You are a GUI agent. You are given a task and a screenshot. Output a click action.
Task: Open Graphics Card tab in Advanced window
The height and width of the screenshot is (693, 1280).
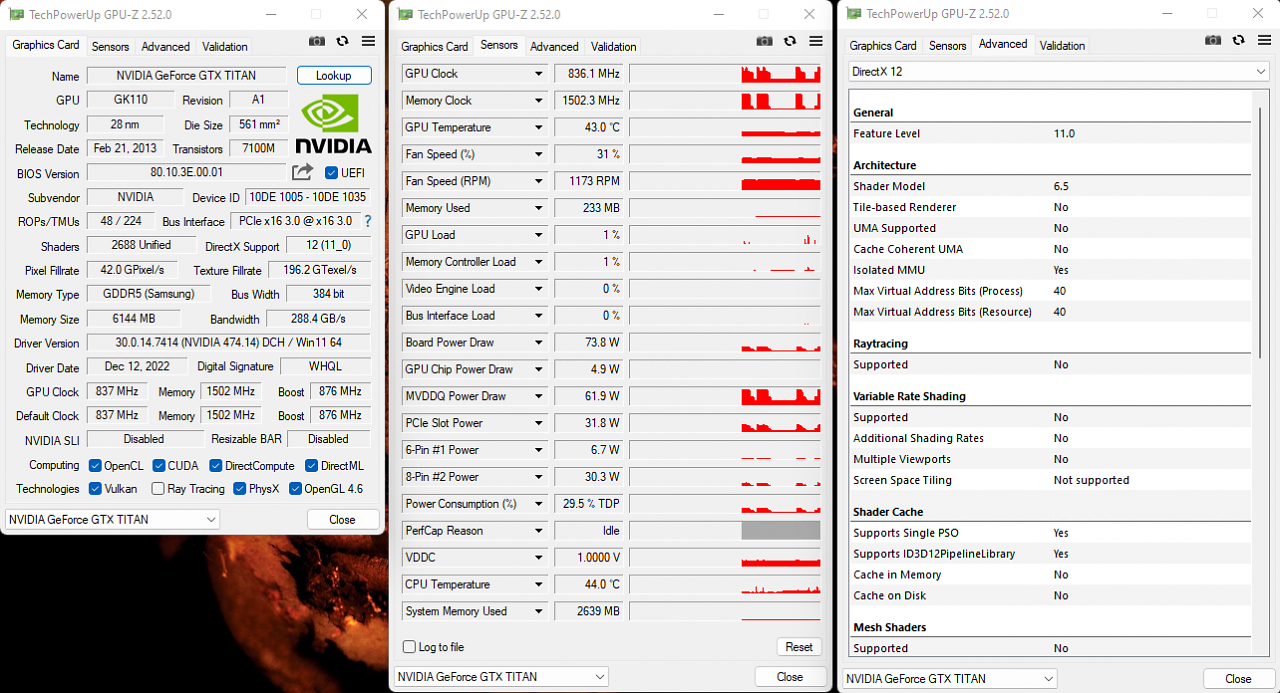(883, 46)
